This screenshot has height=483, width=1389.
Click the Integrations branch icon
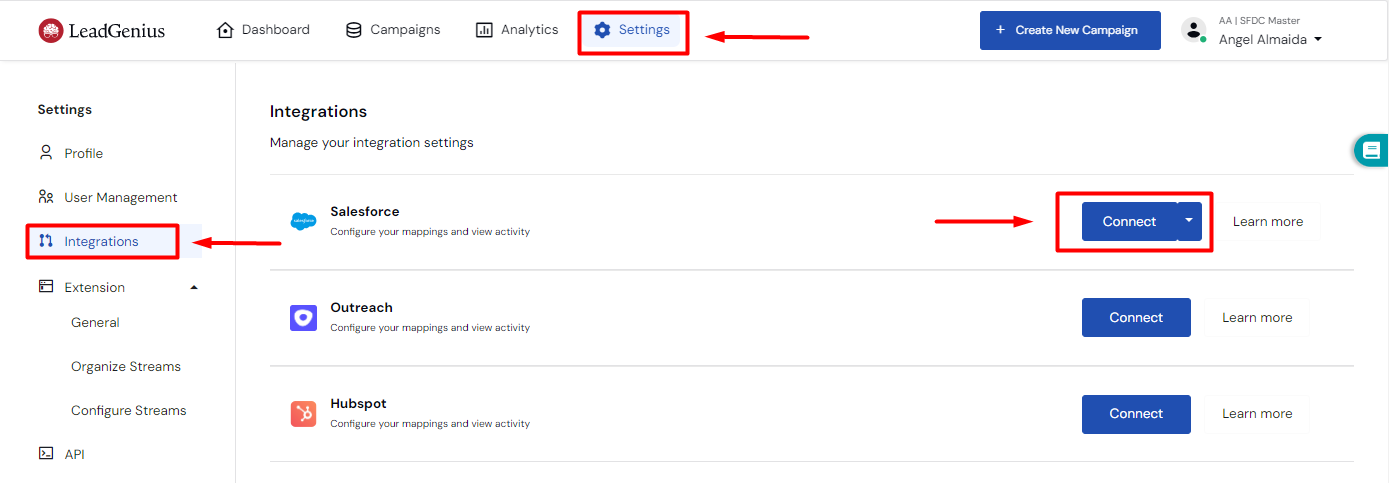[x=46, y=241]
